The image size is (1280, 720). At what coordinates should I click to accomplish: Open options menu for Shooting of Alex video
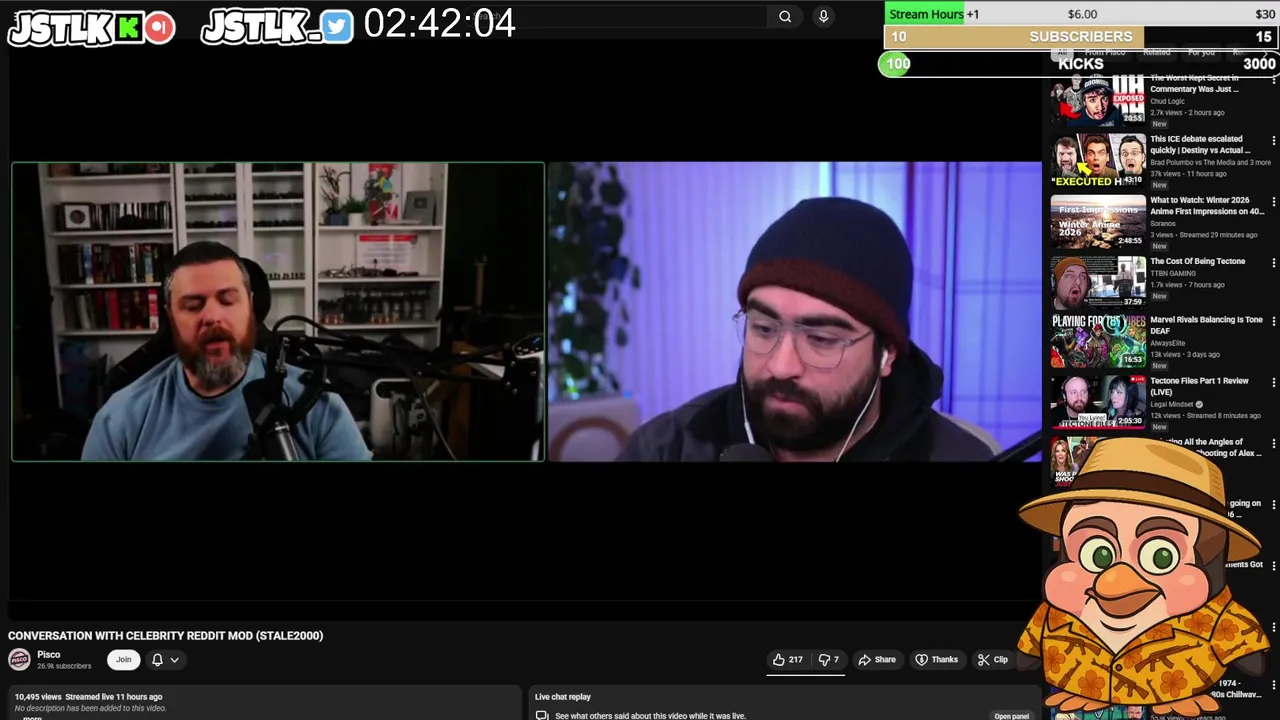click(1273, 444)
